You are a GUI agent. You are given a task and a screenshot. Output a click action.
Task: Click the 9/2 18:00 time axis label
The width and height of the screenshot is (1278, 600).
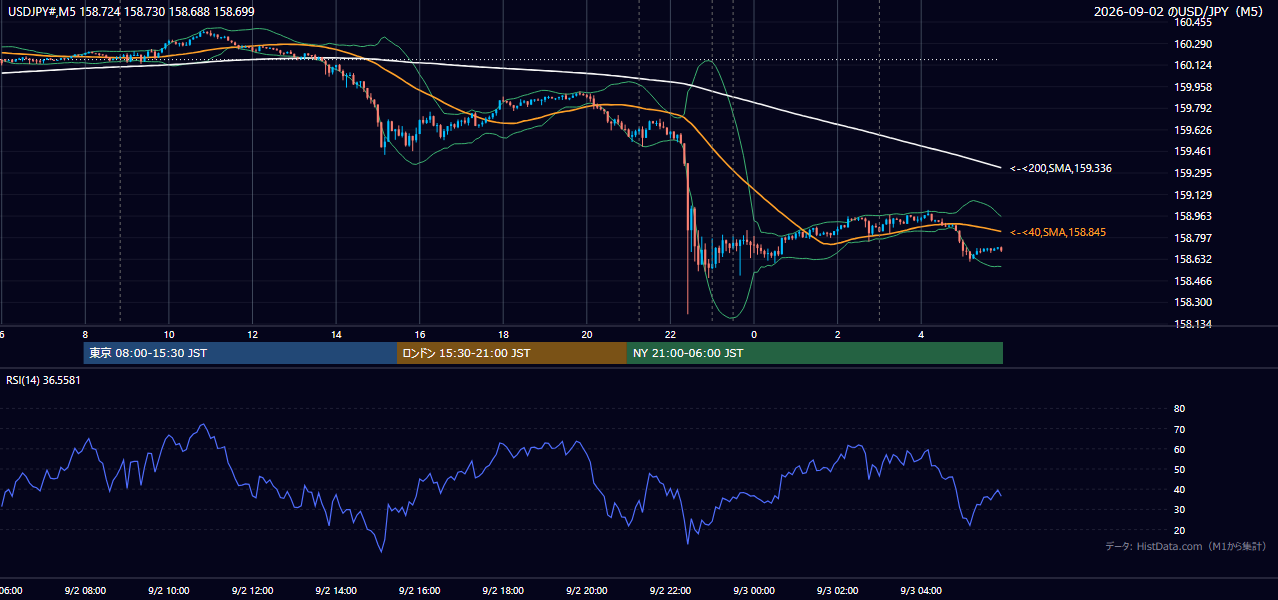pyautogui.click(x=503, y=590)
